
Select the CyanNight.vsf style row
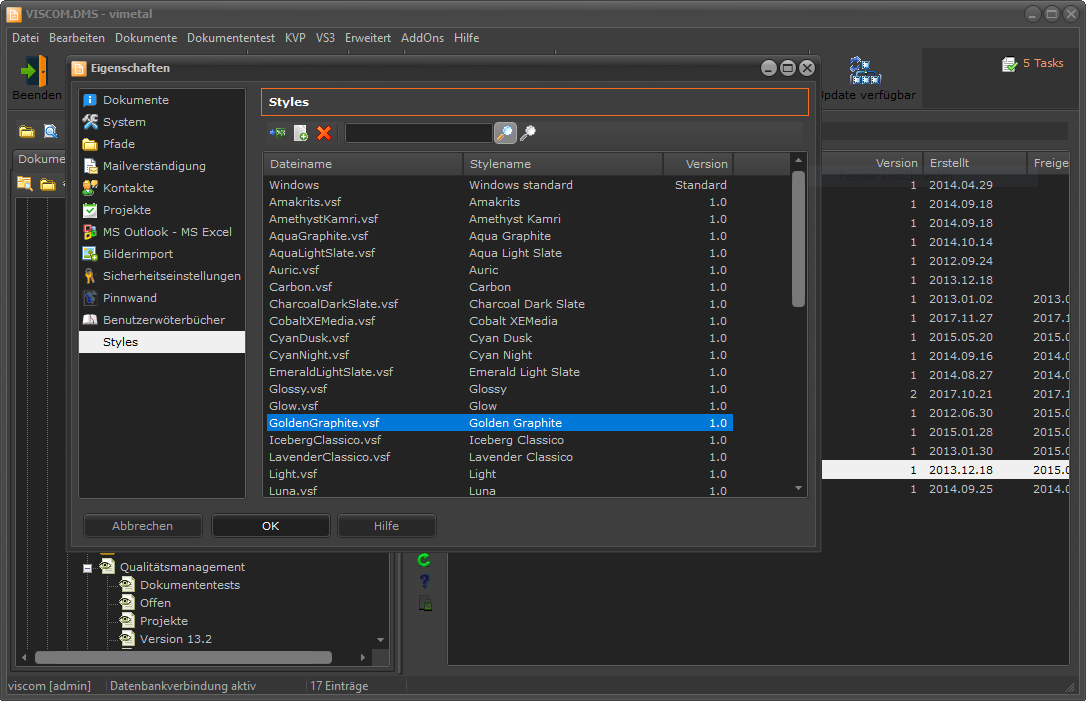click(499, 355)
